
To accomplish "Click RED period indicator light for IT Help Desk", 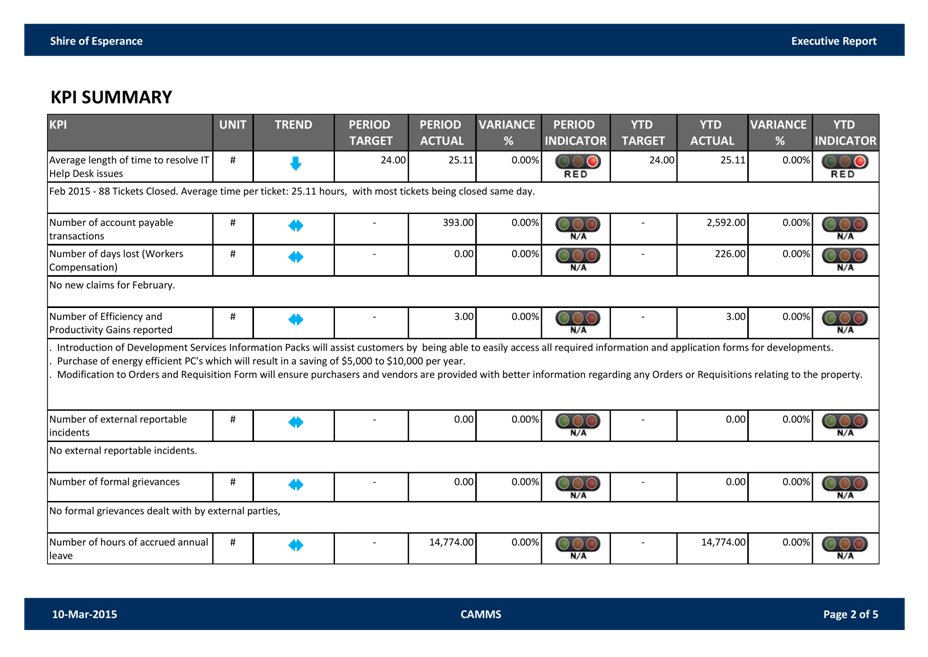I will coord(575,165).
